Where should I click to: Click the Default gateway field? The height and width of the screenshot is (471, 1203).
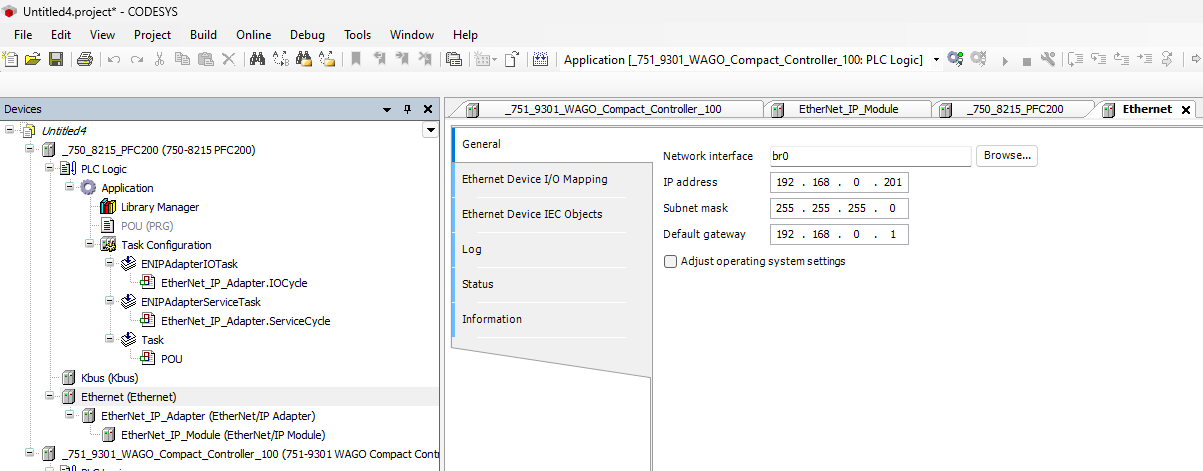click(839, 234)
